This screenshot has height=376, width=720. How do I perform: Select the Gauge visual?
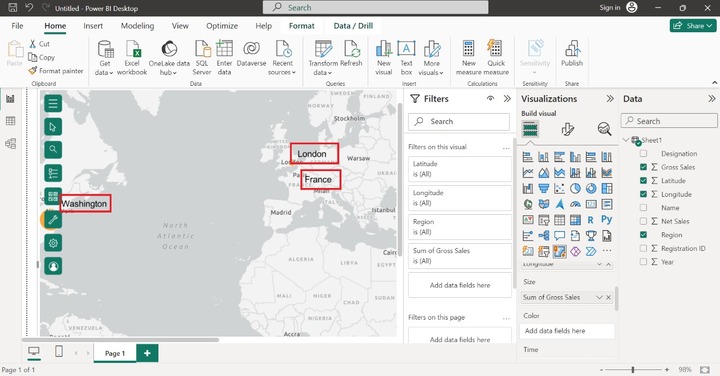(575, 204)
